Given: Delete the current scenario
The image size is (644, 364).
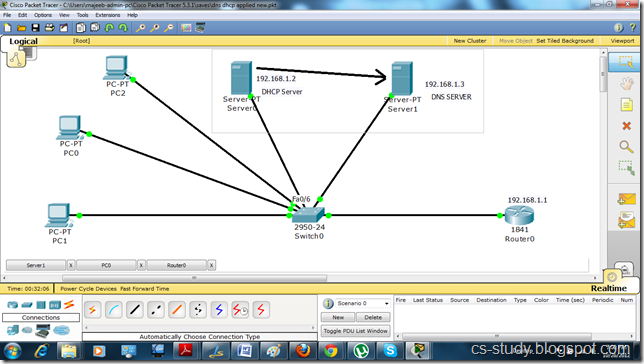Looking at the screenshot, I should [x=373, y=317].
